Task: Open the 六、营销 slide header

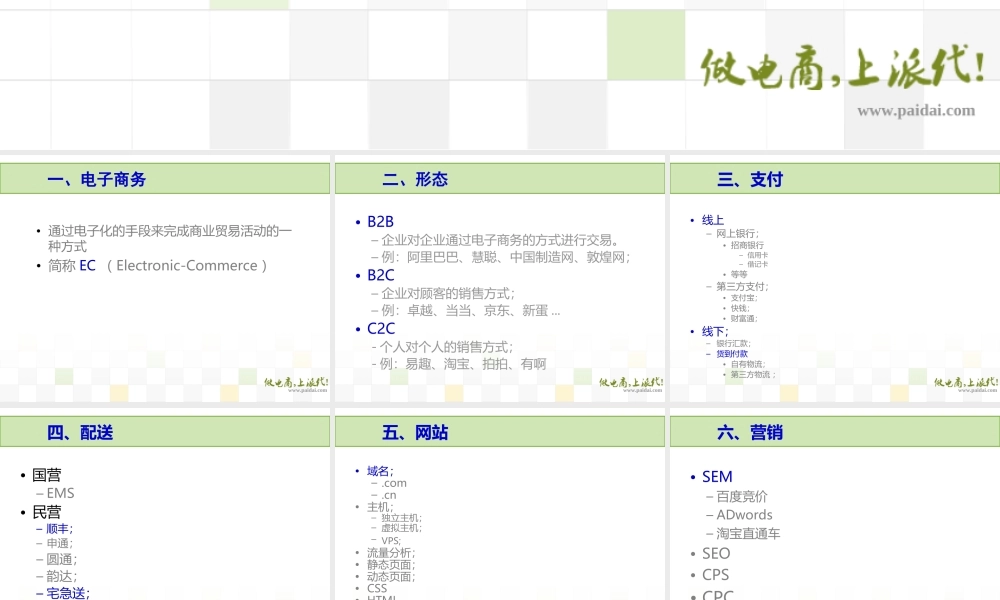Action: 835,431
